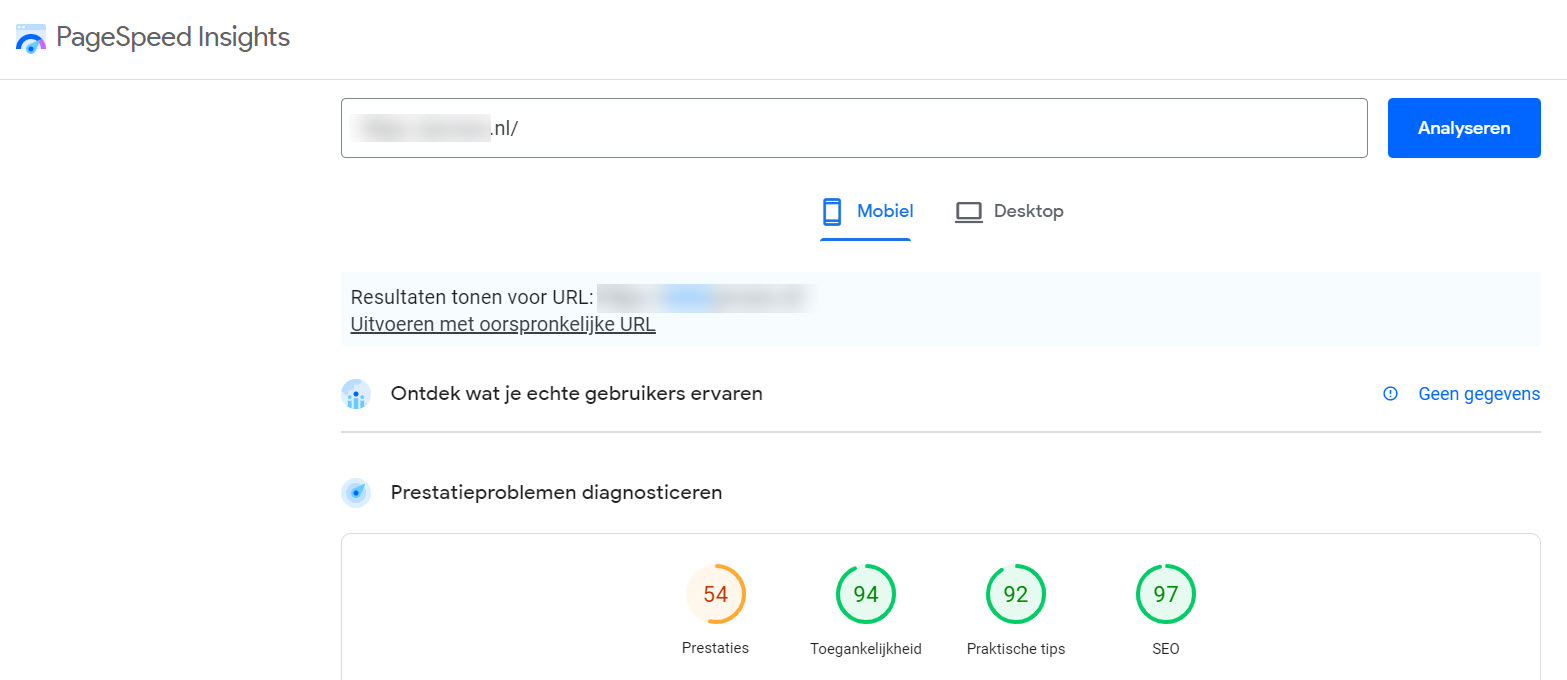Click the blue Analyseren button
Screen dimensions: 1567x680
coord(1464,128)
